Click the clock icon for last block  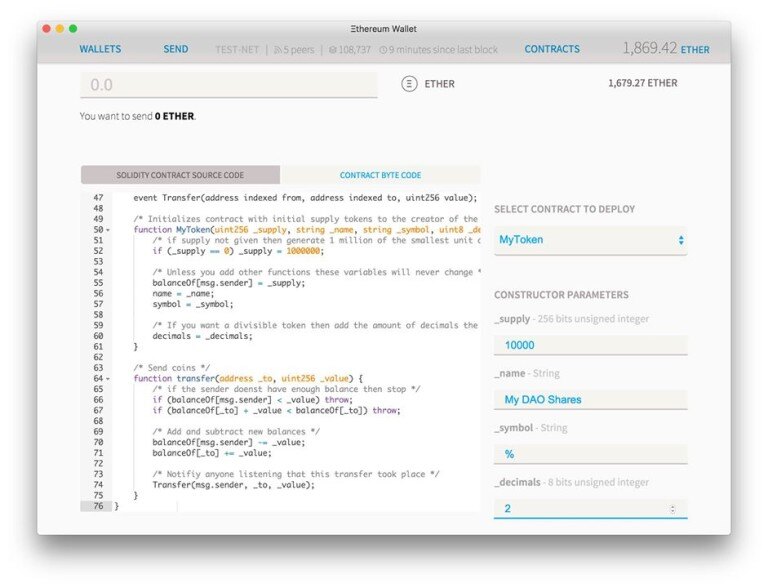[x=383, y=49]
